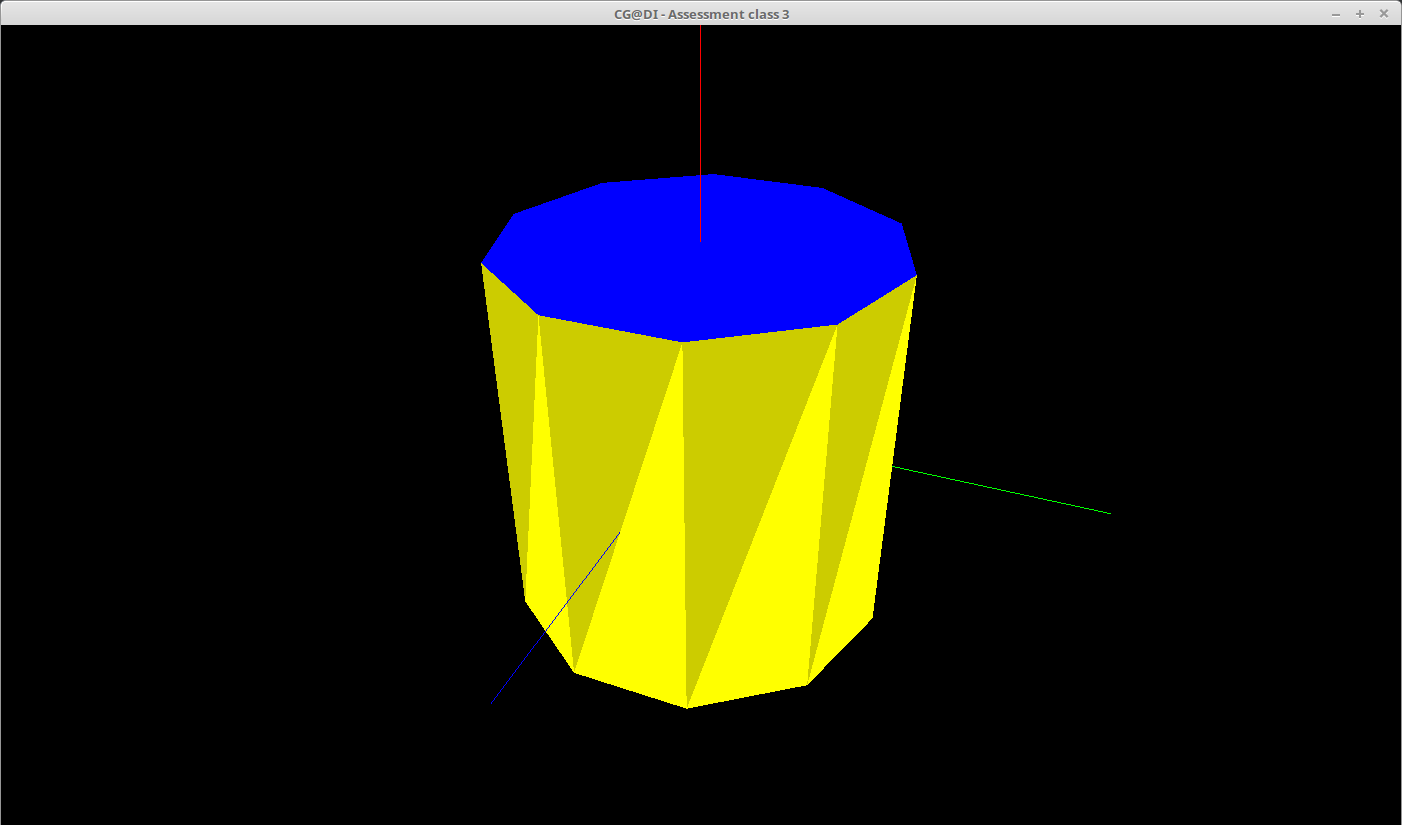Click the green axis line

[x=1001, y=490]
